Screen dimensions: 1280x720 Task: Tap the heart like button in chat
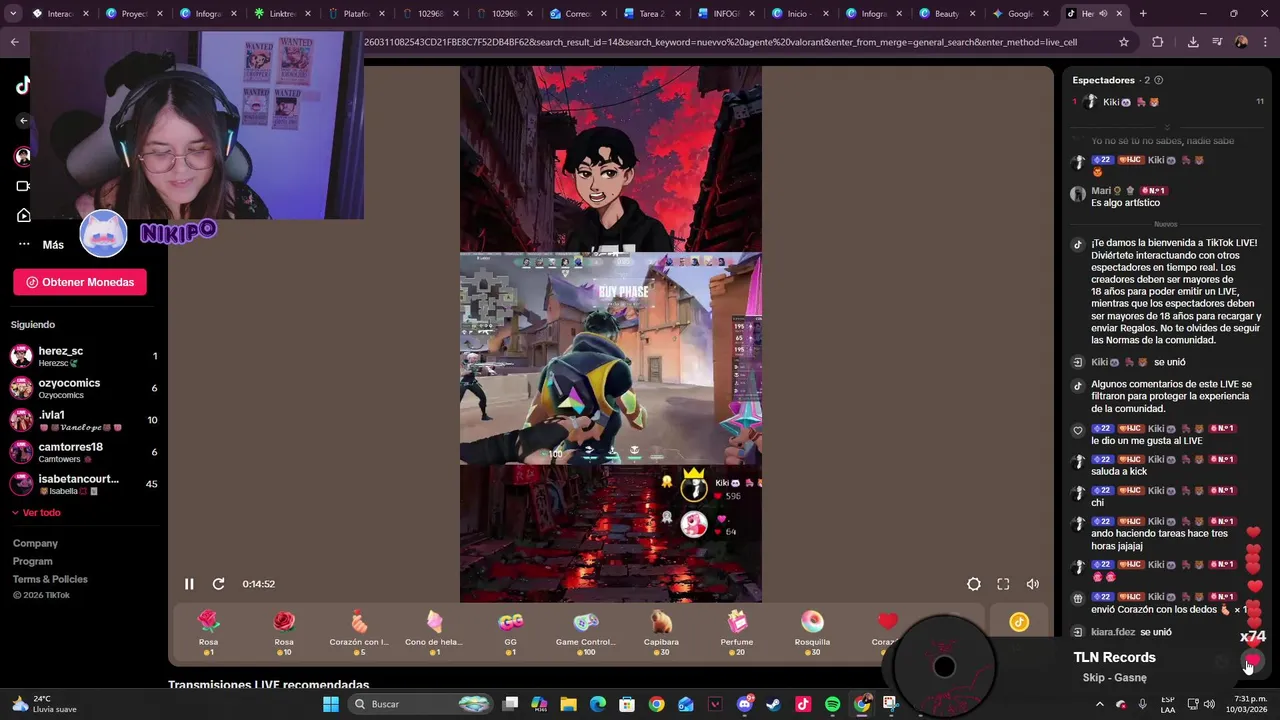tap(1252, 660)
